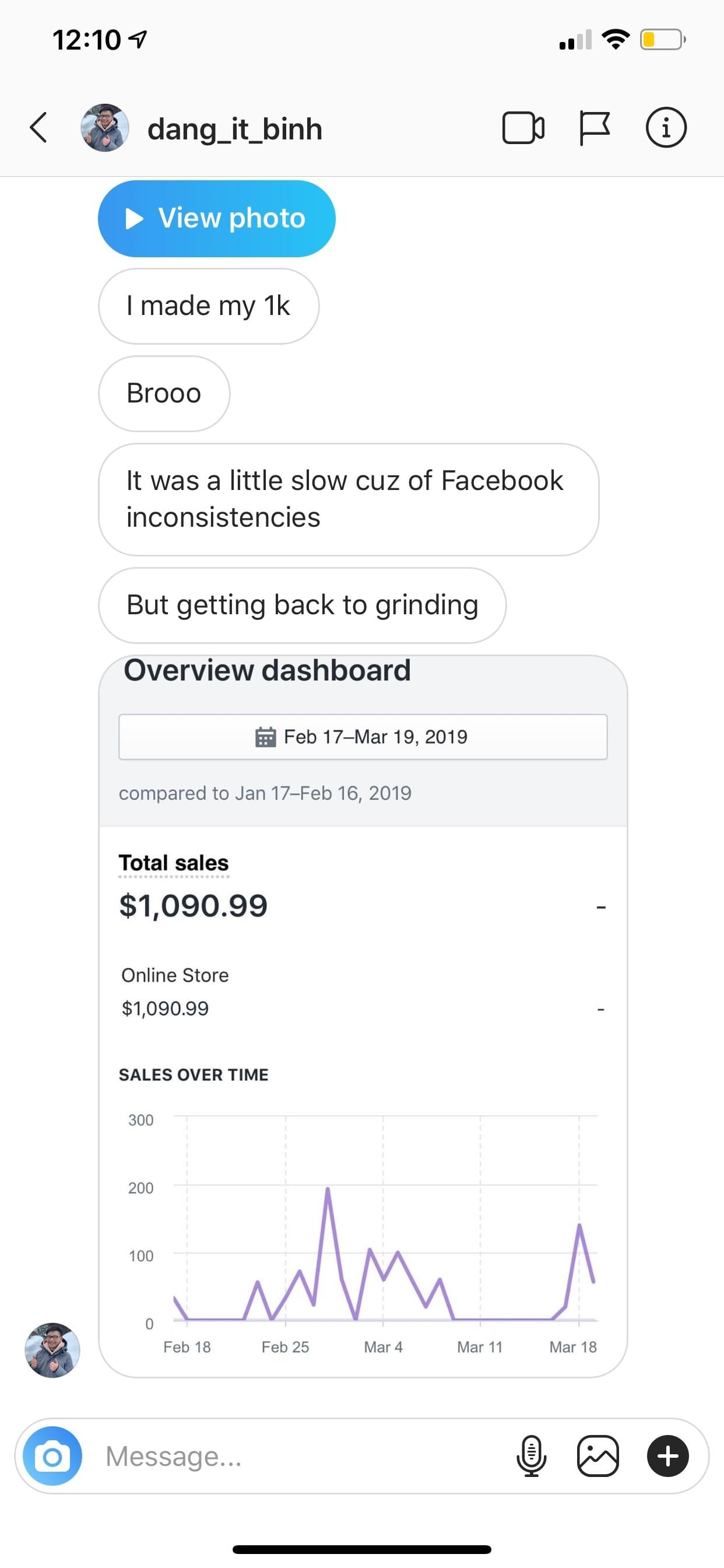Tap the "I made my 1k" message
Screen dimensions: 724x1568
pos(208,306)
